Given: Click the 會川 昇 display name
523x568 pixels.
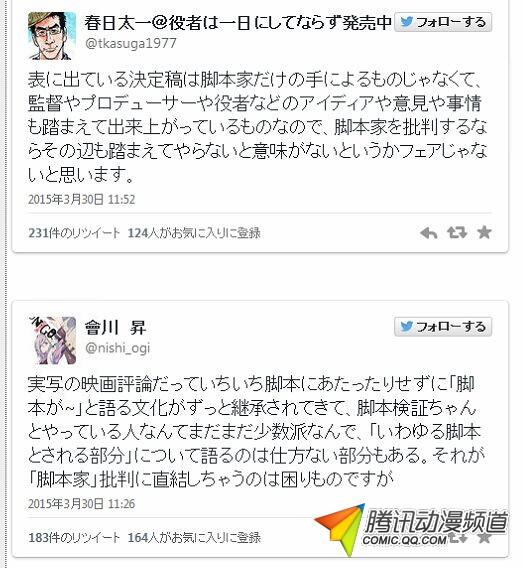Looking at the screenshot, I should pos(115,327).
